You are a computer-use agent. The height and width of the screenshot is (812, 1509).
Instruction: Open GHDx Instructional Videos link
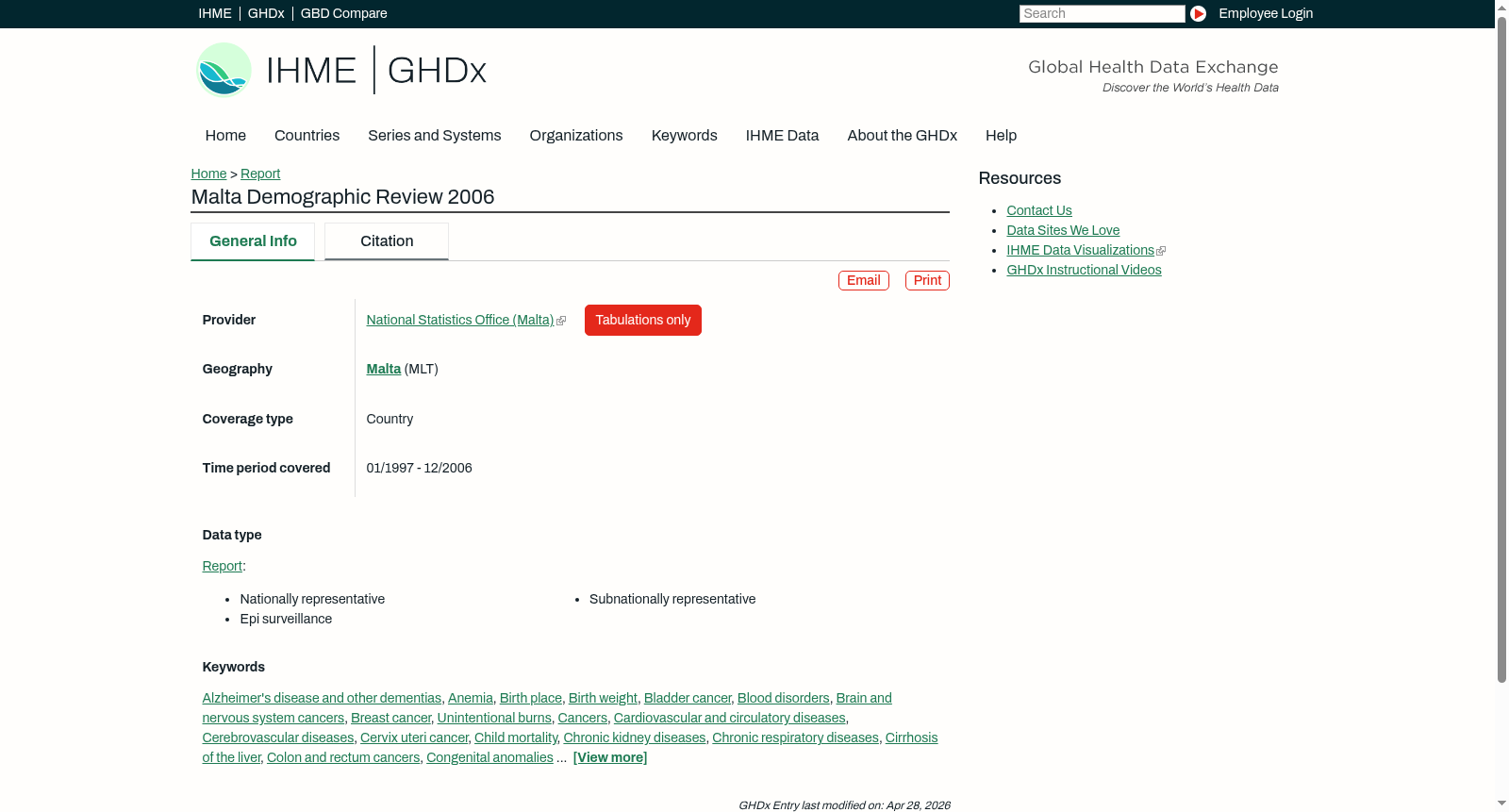coord(1084,270)
